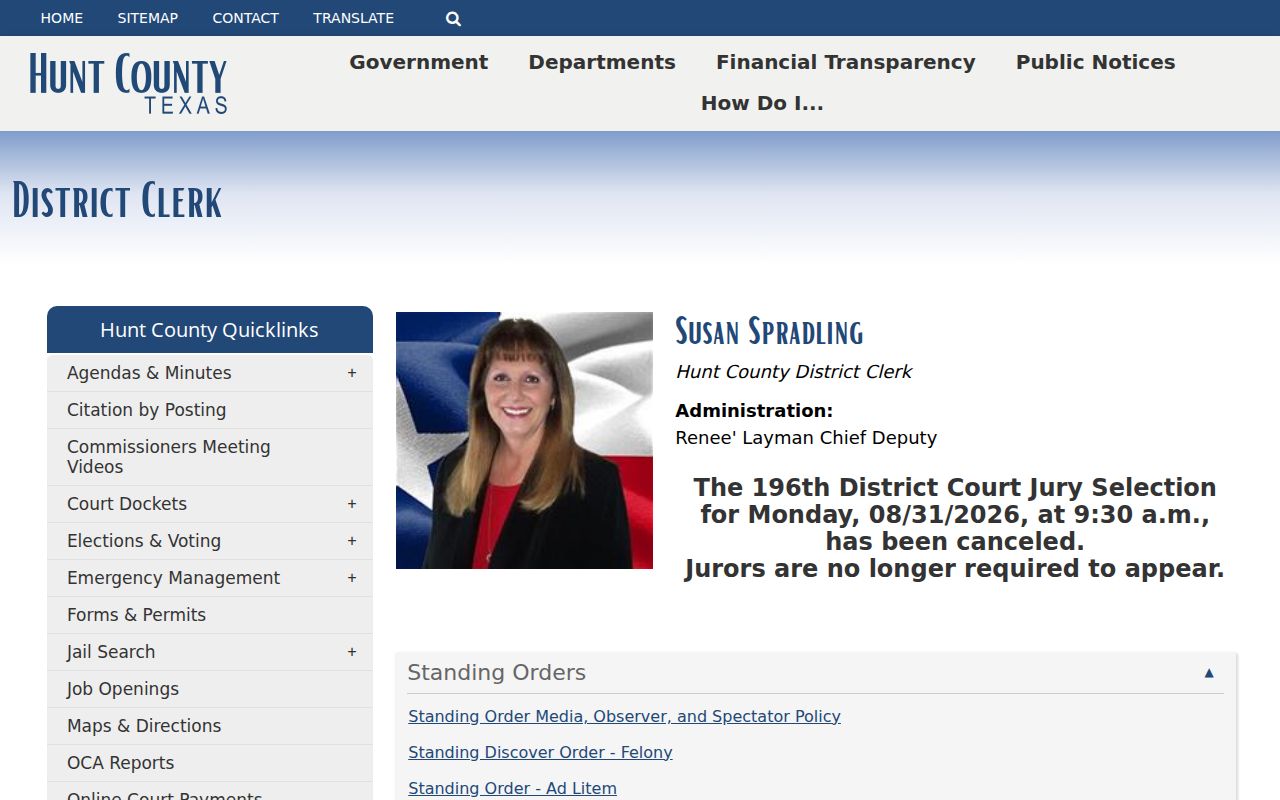Screen dimensions: 1280x800
Task: Open Standing Discover Order - Felony link
Action: coord(540,752)
